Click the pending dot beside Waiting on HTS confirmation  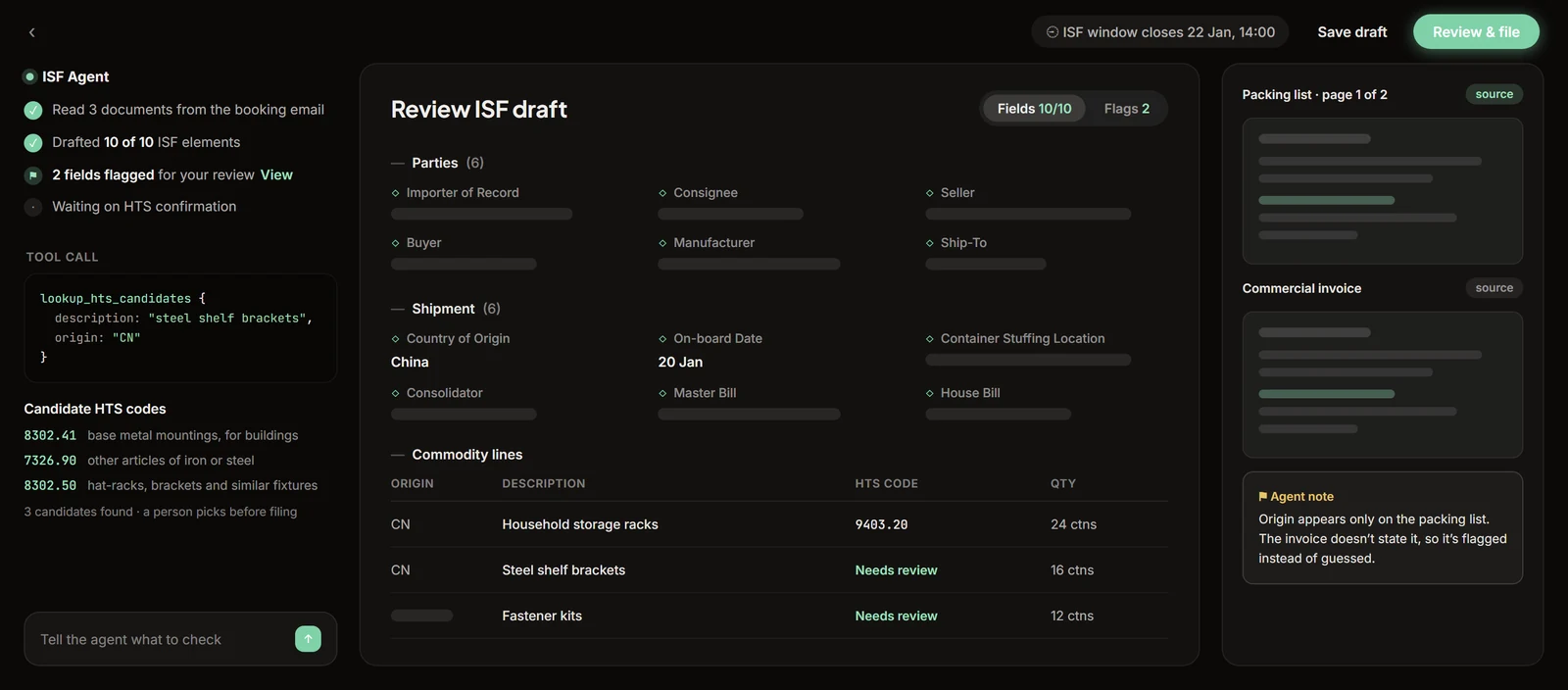coord(33,207)
